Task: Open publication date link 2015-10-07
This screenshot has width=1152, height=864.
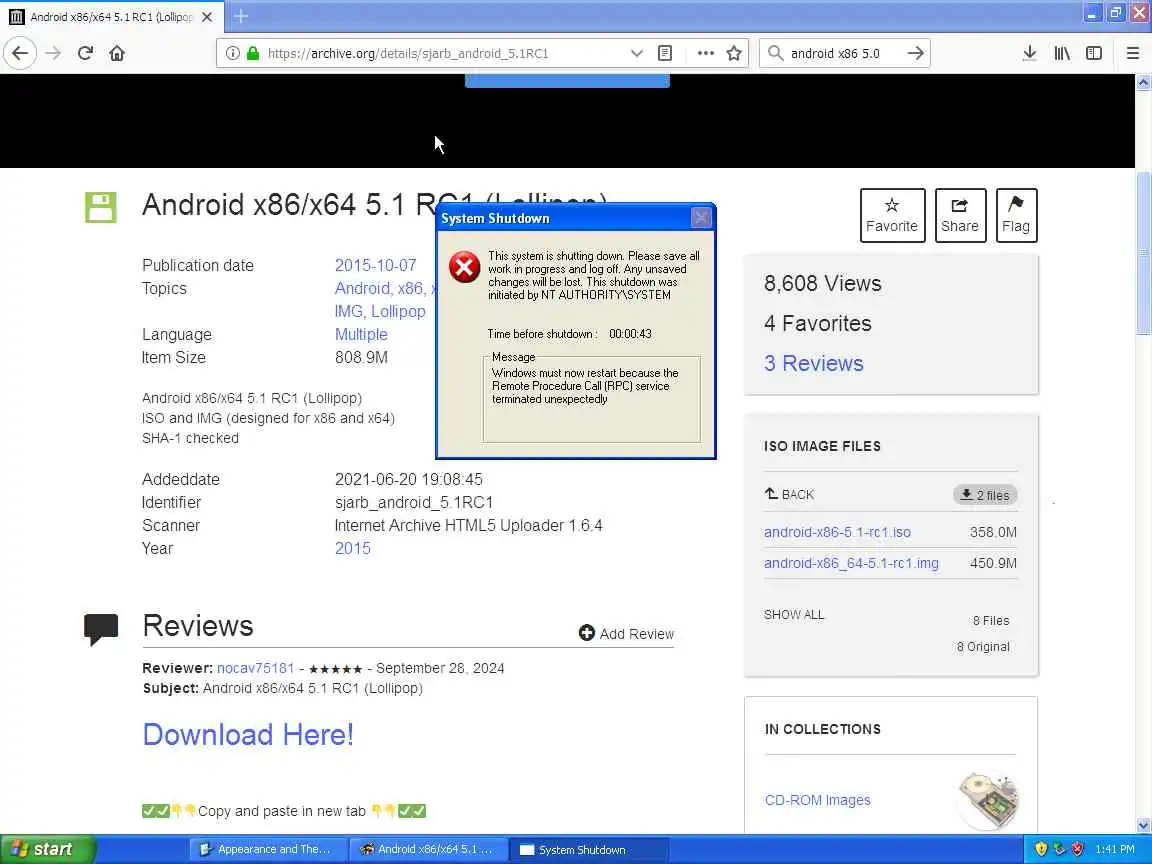Action: 375,265
